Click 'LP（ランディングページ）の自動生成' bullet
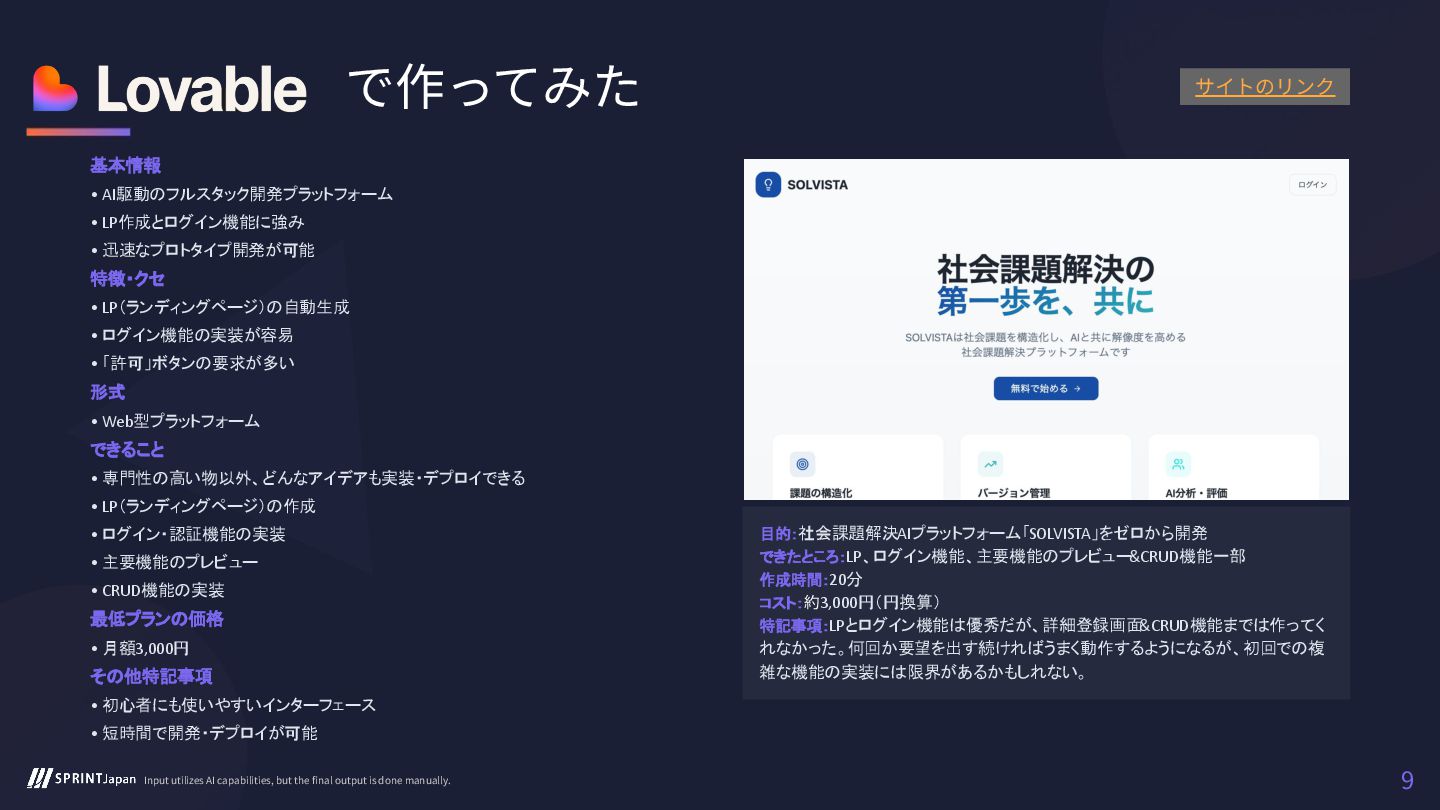1440x810 pixels. pyautogui.click(x=220, y=307)
